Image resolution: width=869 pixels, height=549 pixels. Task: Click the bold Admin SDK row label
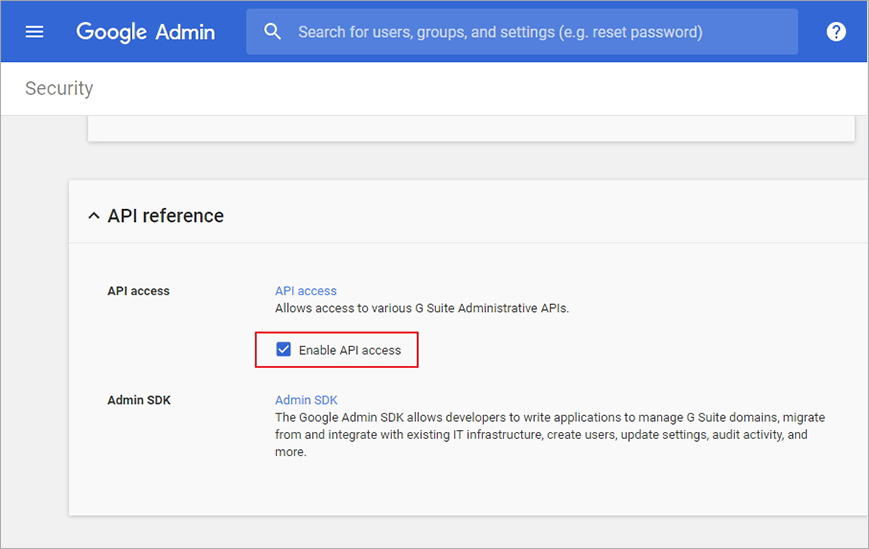pyautogui.click(x=139, y=400)
